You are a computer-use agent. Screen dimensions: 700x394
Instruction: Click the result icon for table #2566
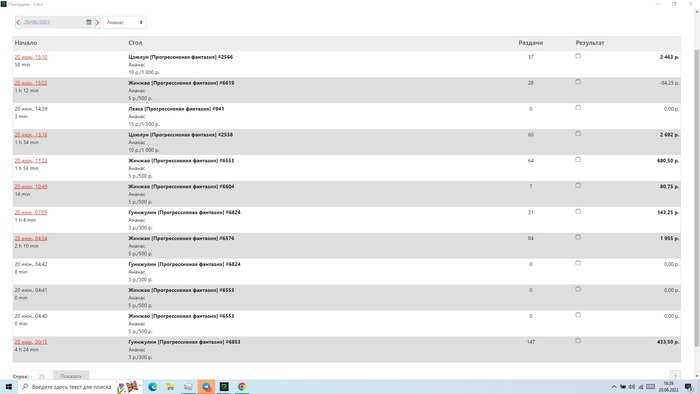578,56
